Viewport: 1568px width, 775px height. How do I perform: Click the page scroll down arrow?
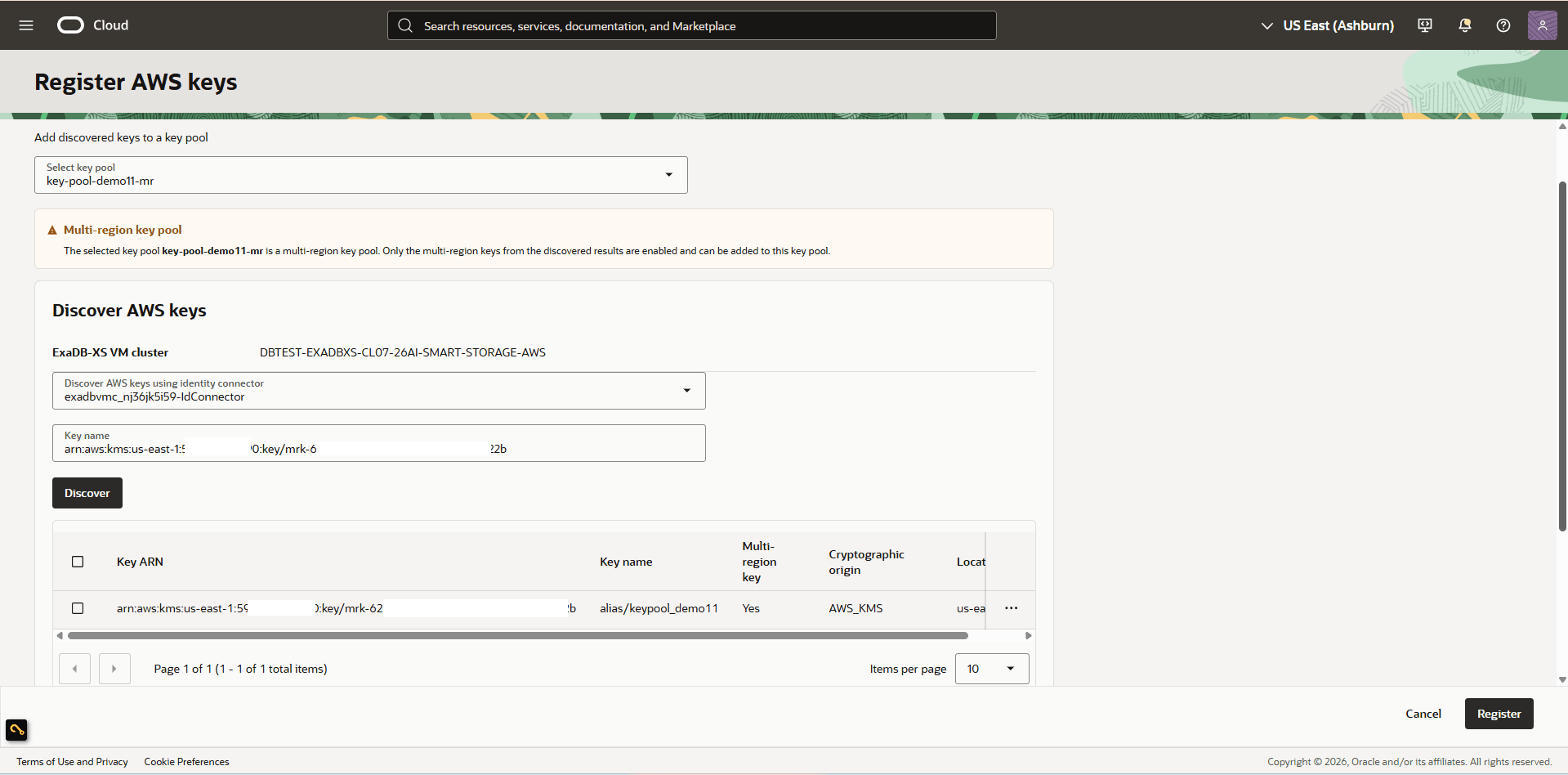[x=1562, y=679]
